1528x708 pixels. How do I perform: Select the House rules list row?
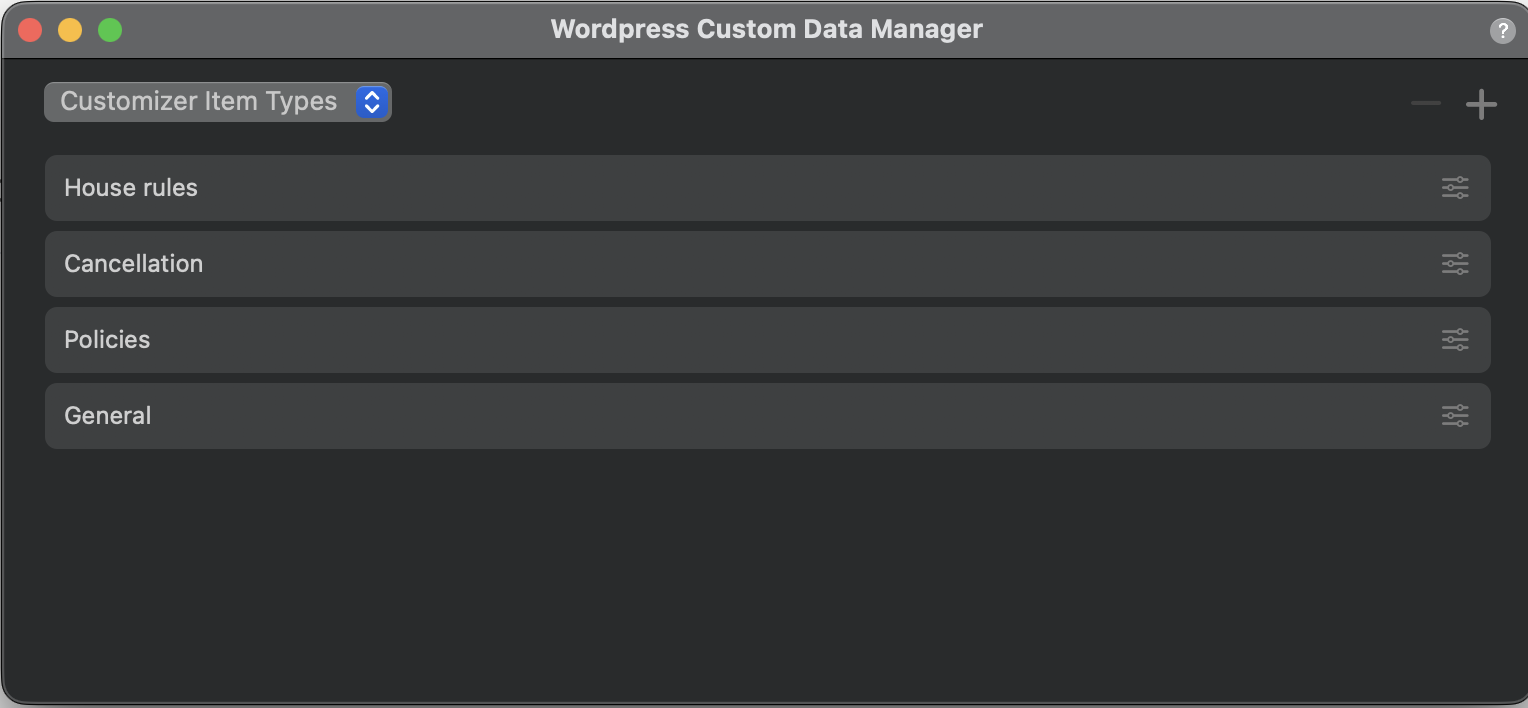point(700,188)
